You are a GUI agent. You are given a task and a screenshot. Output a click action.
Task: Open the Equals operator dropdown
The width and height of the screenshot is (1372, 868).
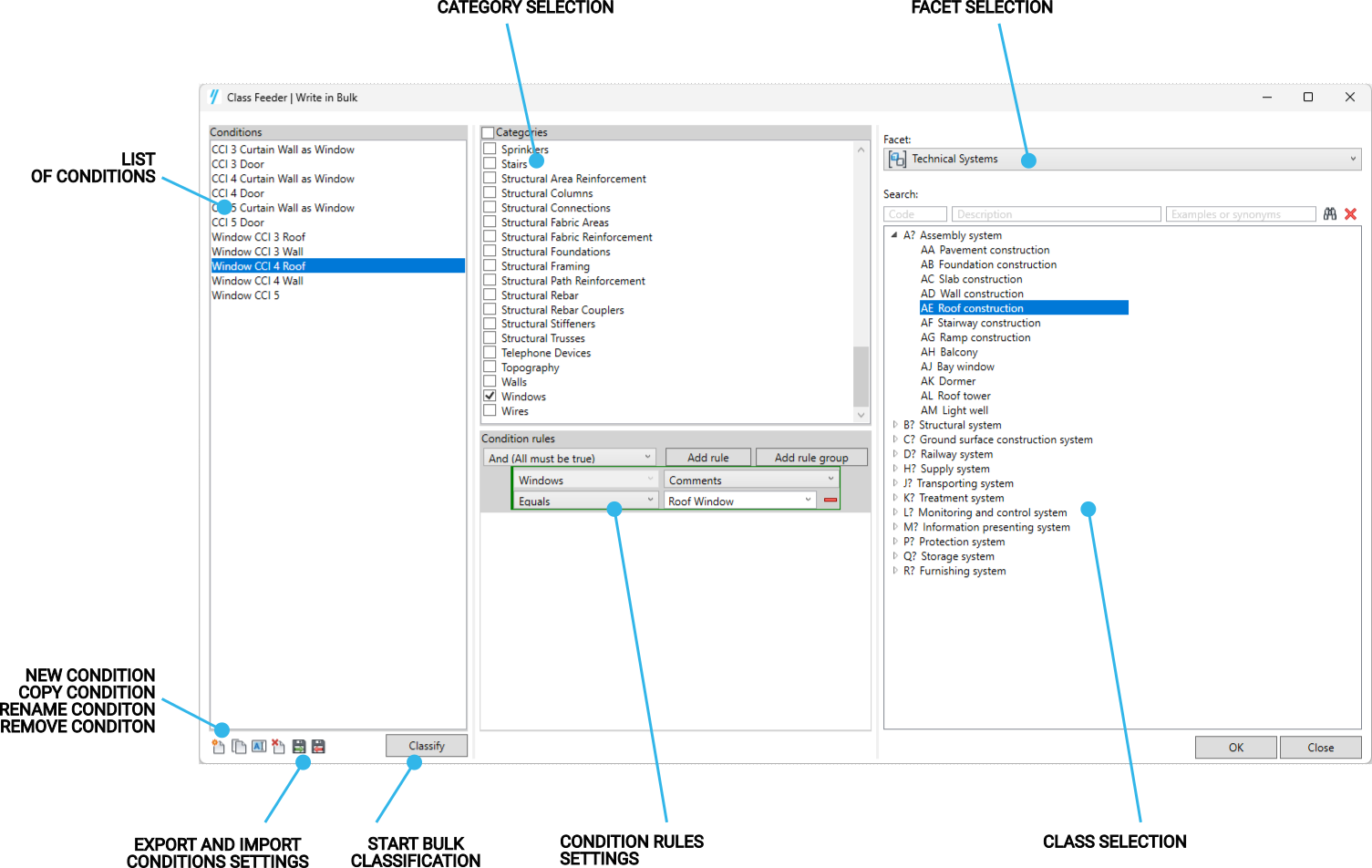point(585,501)
